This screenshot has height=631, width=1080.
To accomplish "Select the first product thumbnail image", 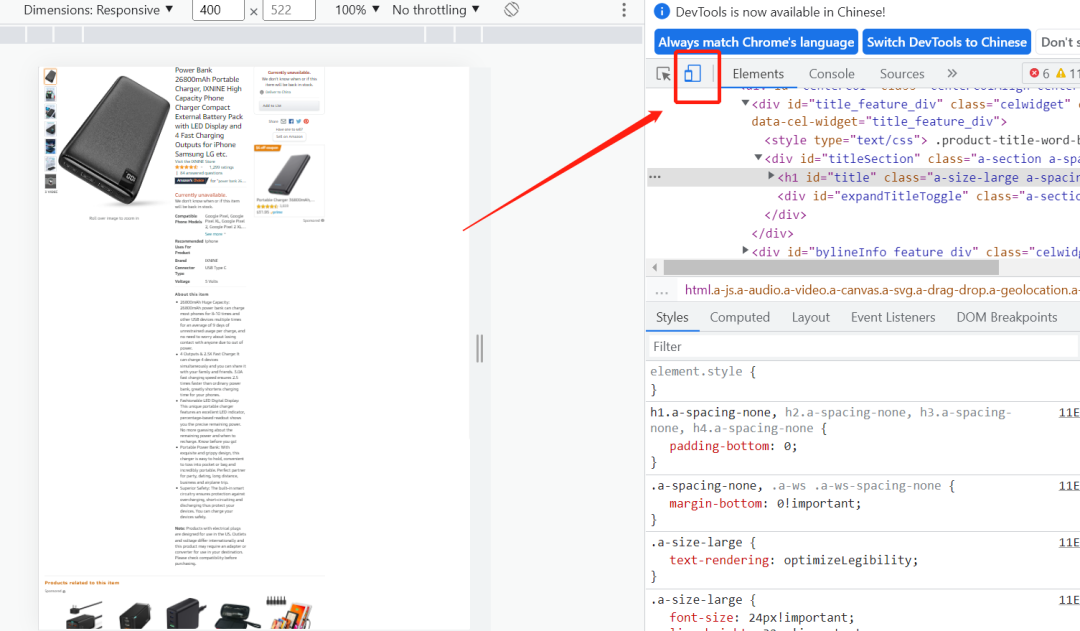I will [x=50, y=76].
